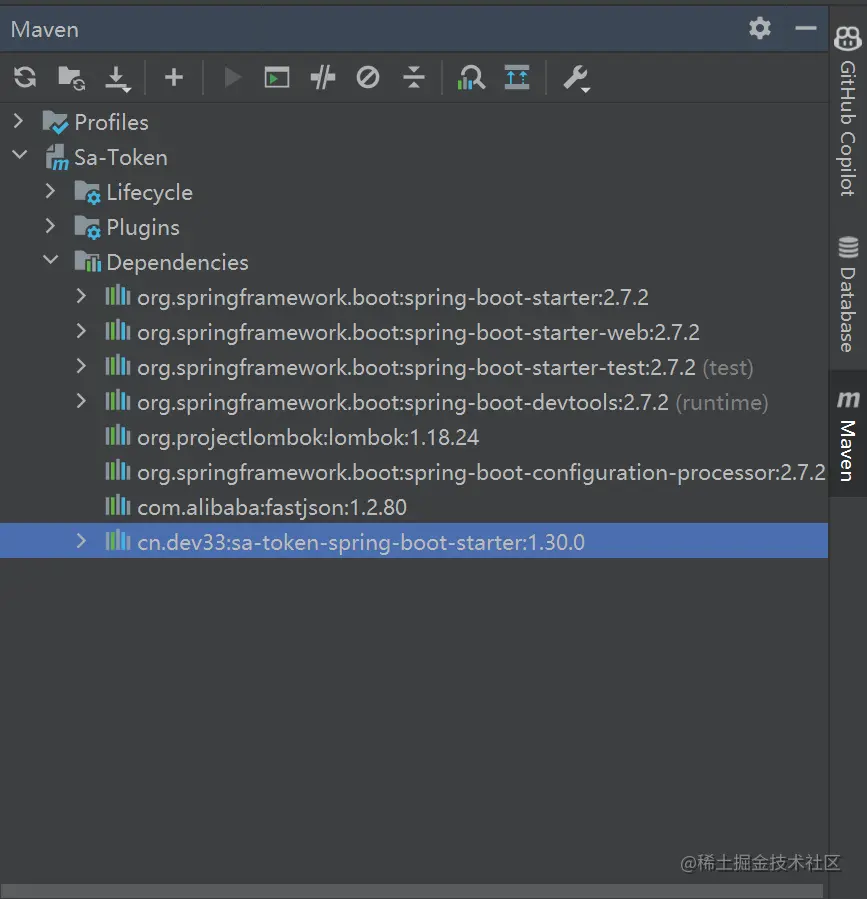Screen dimensions: 867x899
Task: Toggle skip tests mode icon
Action: [x=368, y=77]
